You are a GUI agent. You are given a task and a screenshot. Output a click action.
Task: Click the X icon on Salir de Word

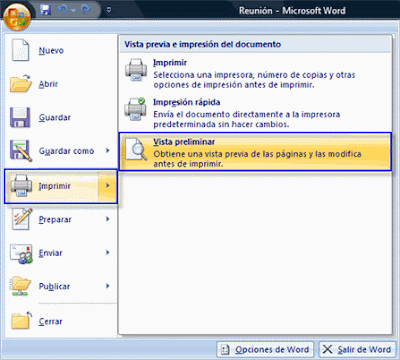pyautogui.click(x=327, y=349)
